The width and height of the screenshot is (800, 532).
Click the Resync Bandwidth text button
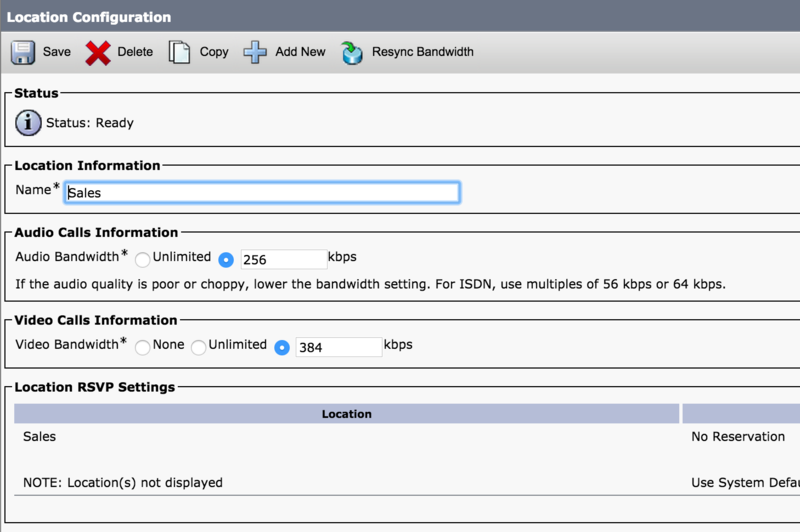422,52
